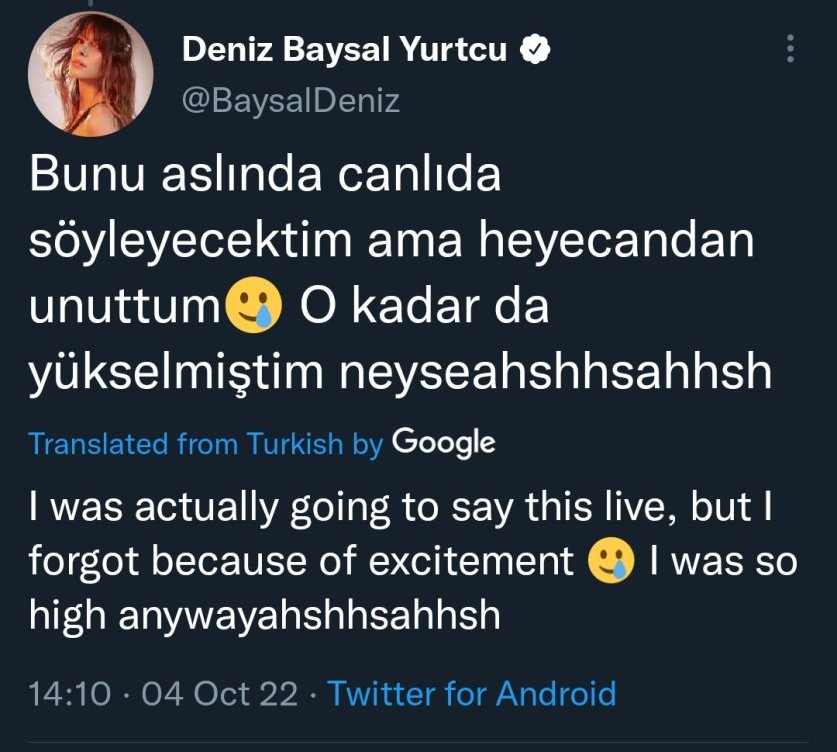This screenshot has height=752, width=837.
Task: Open the three-dot more options menu
Action: click(x=791, y=48)
